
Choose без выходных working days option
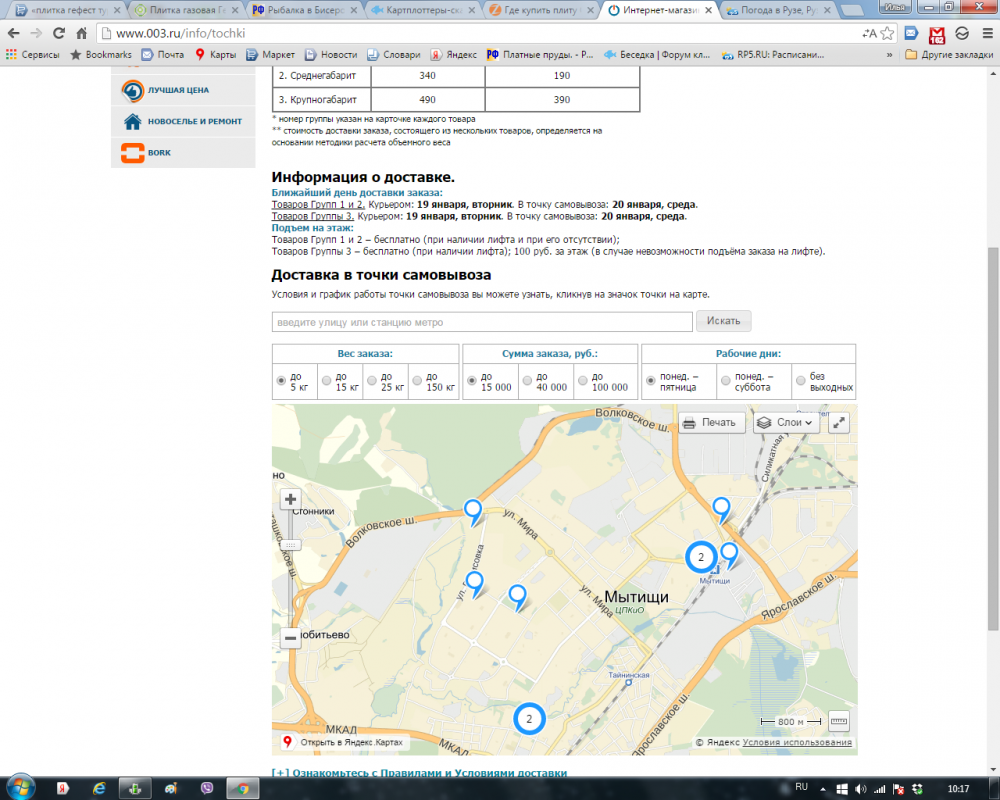pos(800,381)
